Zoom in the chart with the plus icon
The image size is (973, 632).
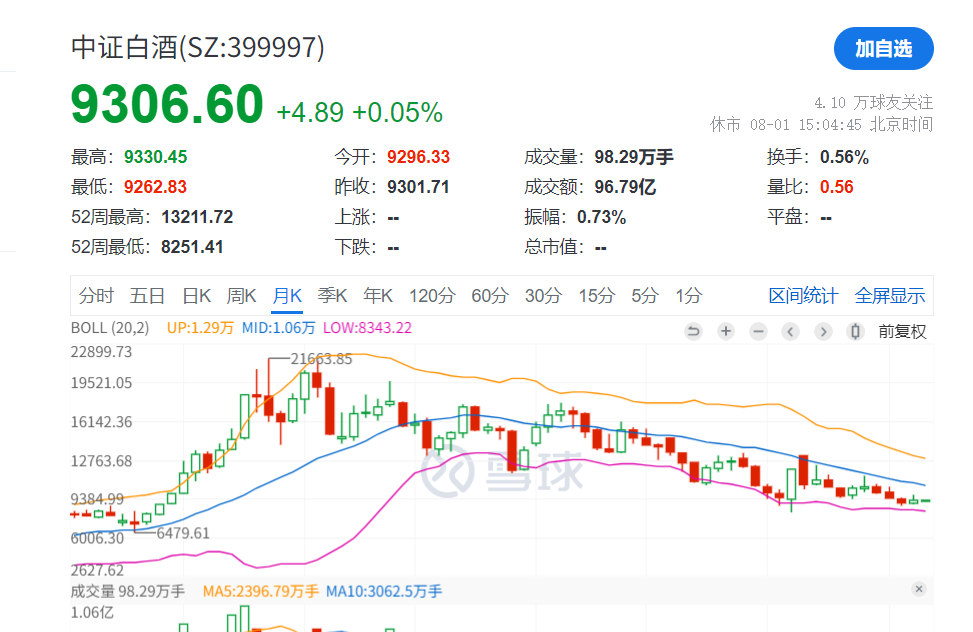pos(725,332)
